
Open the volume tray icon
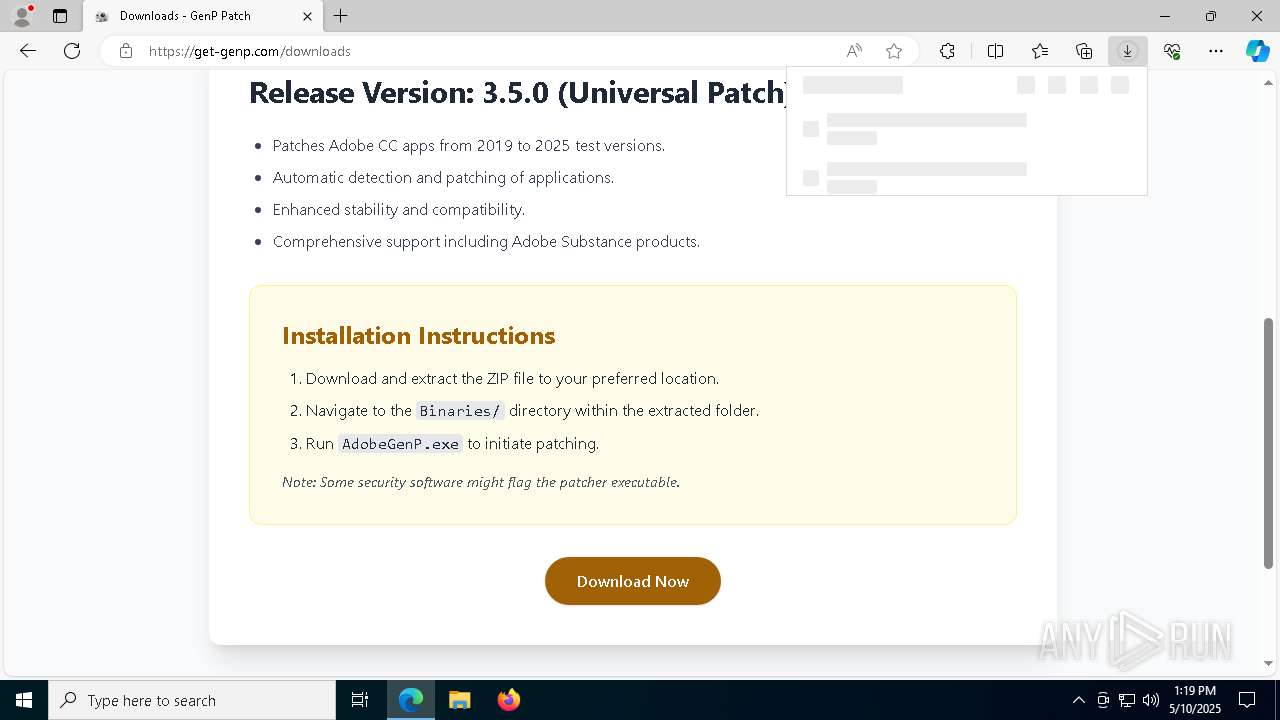[x=1151, y=700]
